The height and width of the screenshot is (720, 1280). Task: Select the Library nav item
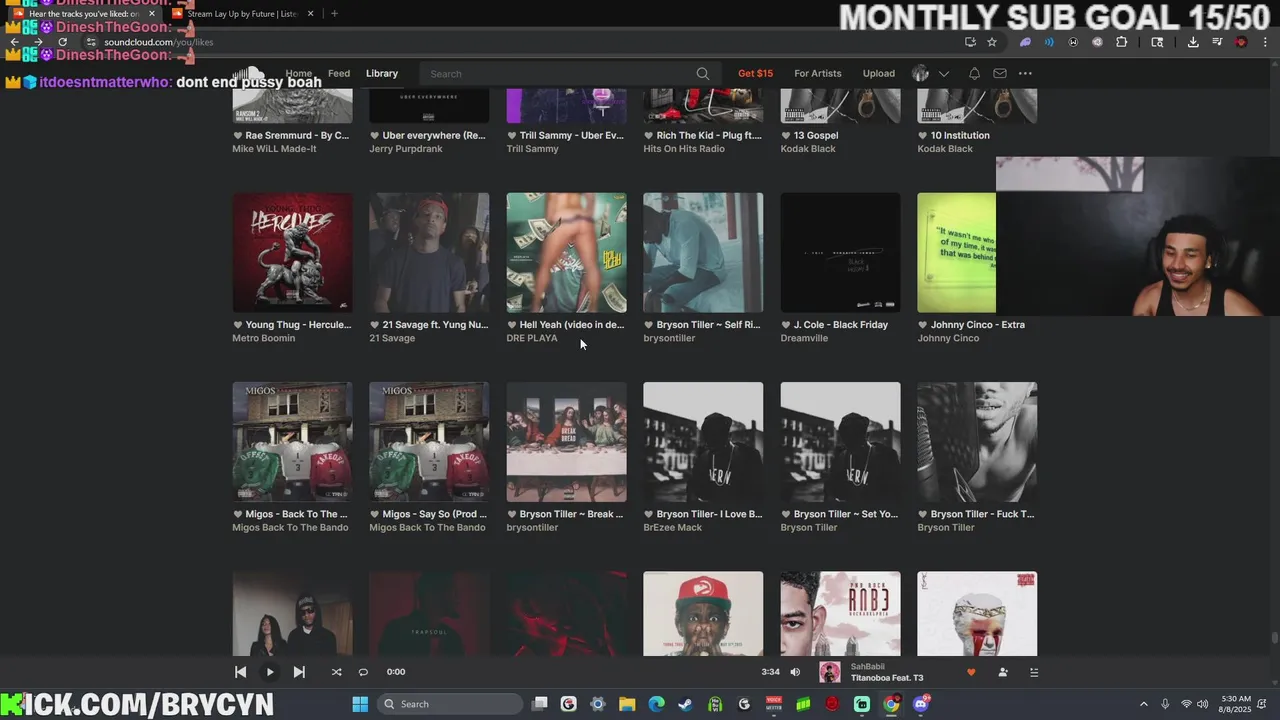click(x=382, y=73)
